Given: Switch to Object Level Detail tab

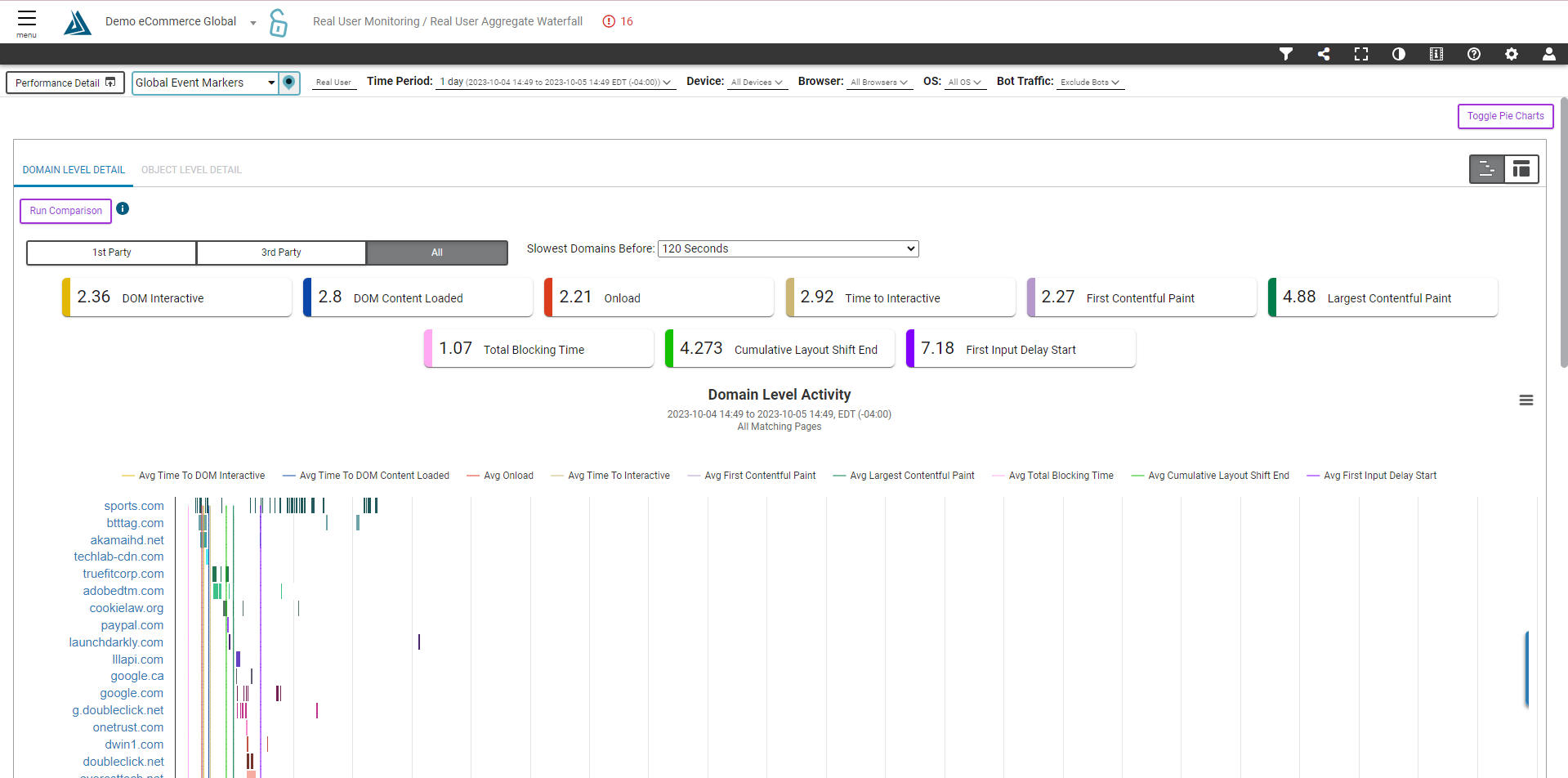Looking at the screenshot, I should click(x=191, y=170).
